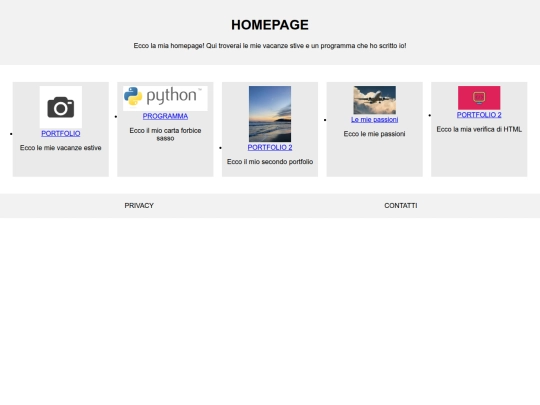Open the PORTFOLIO link under the camera
Viewport: 540px width, 405px height.
61,134
